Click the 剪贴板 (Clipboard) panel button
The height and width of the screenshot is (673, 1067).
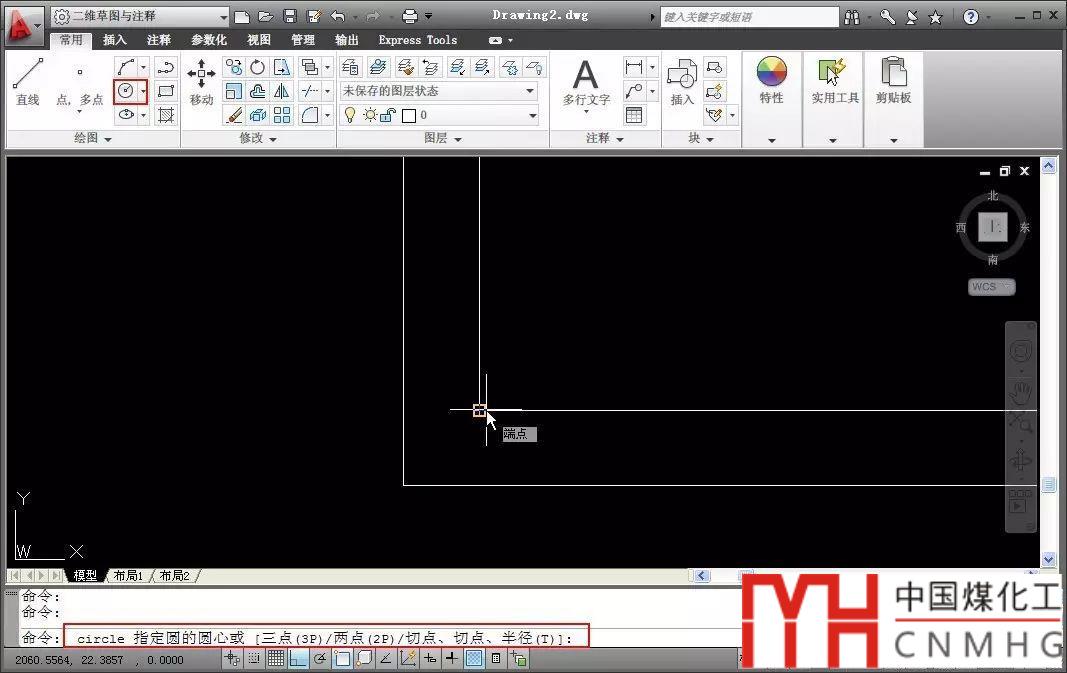pos(893,80)
